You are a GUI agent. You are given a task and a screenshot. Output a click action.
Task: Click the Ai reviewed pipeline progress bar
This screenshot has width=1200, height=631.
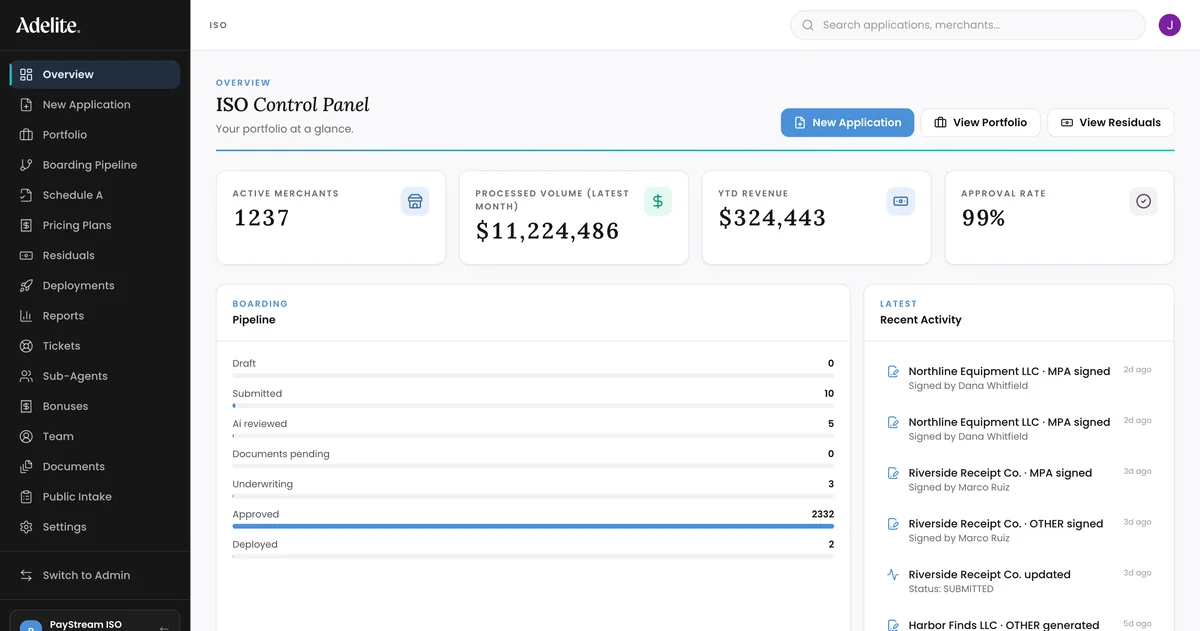click(x=533, y=436)
